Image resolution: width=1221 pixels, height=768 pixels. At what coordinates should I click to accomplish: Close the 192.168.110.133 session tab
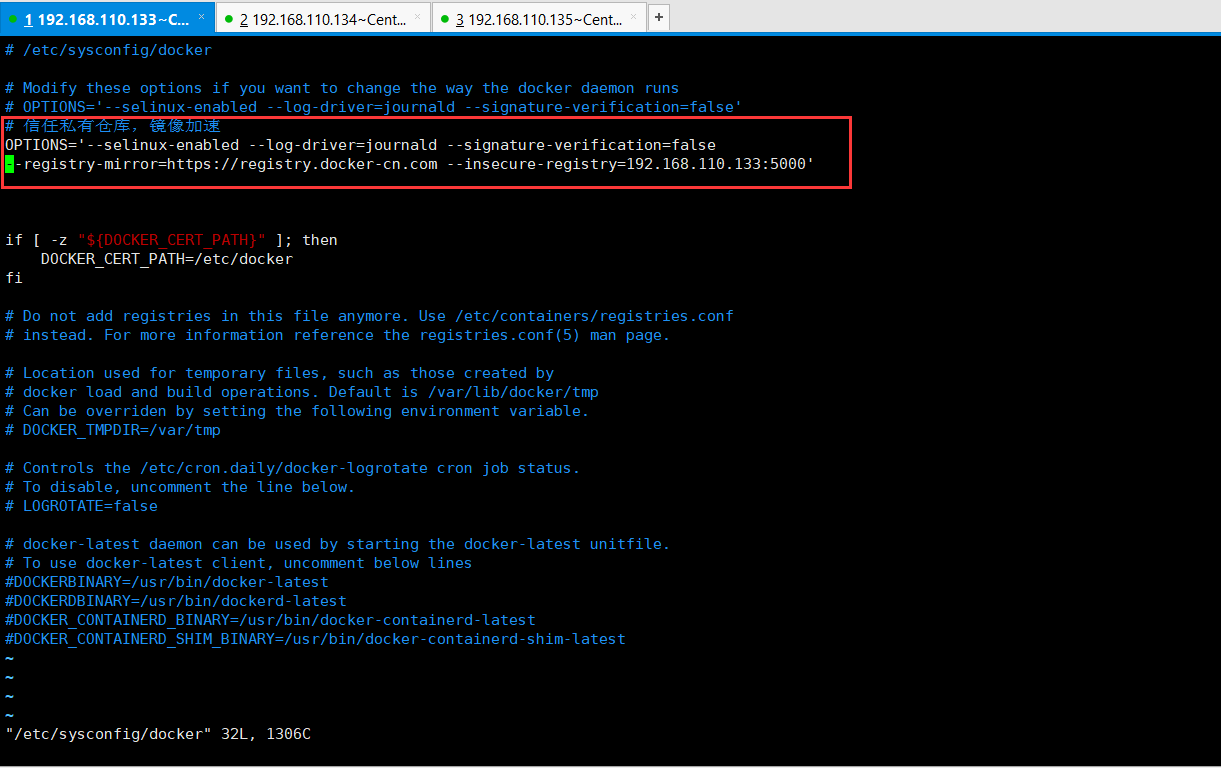(x=201, y=17)
